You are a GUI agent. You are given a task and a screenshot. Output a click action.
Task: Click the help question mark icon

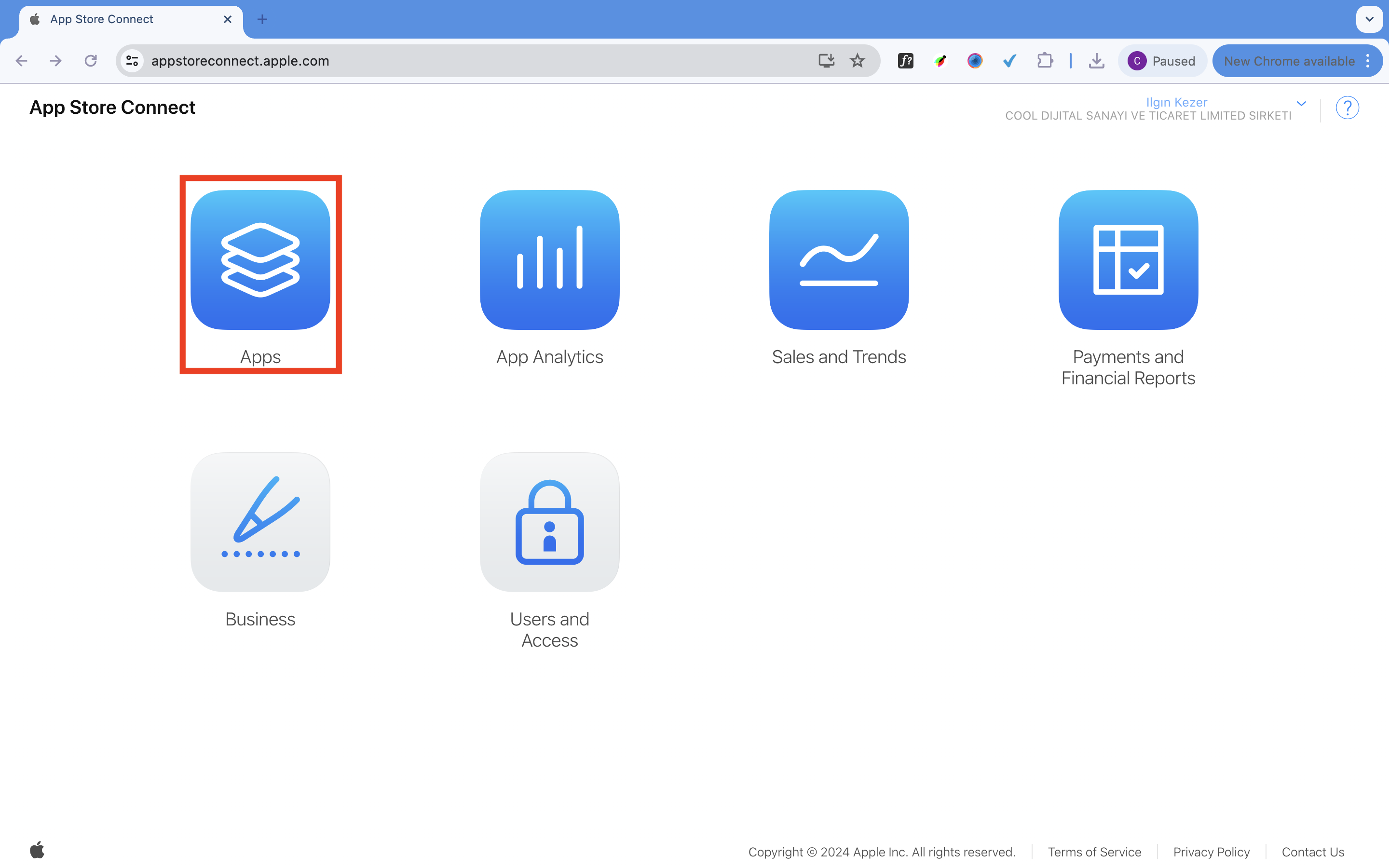click(1347, 108)
